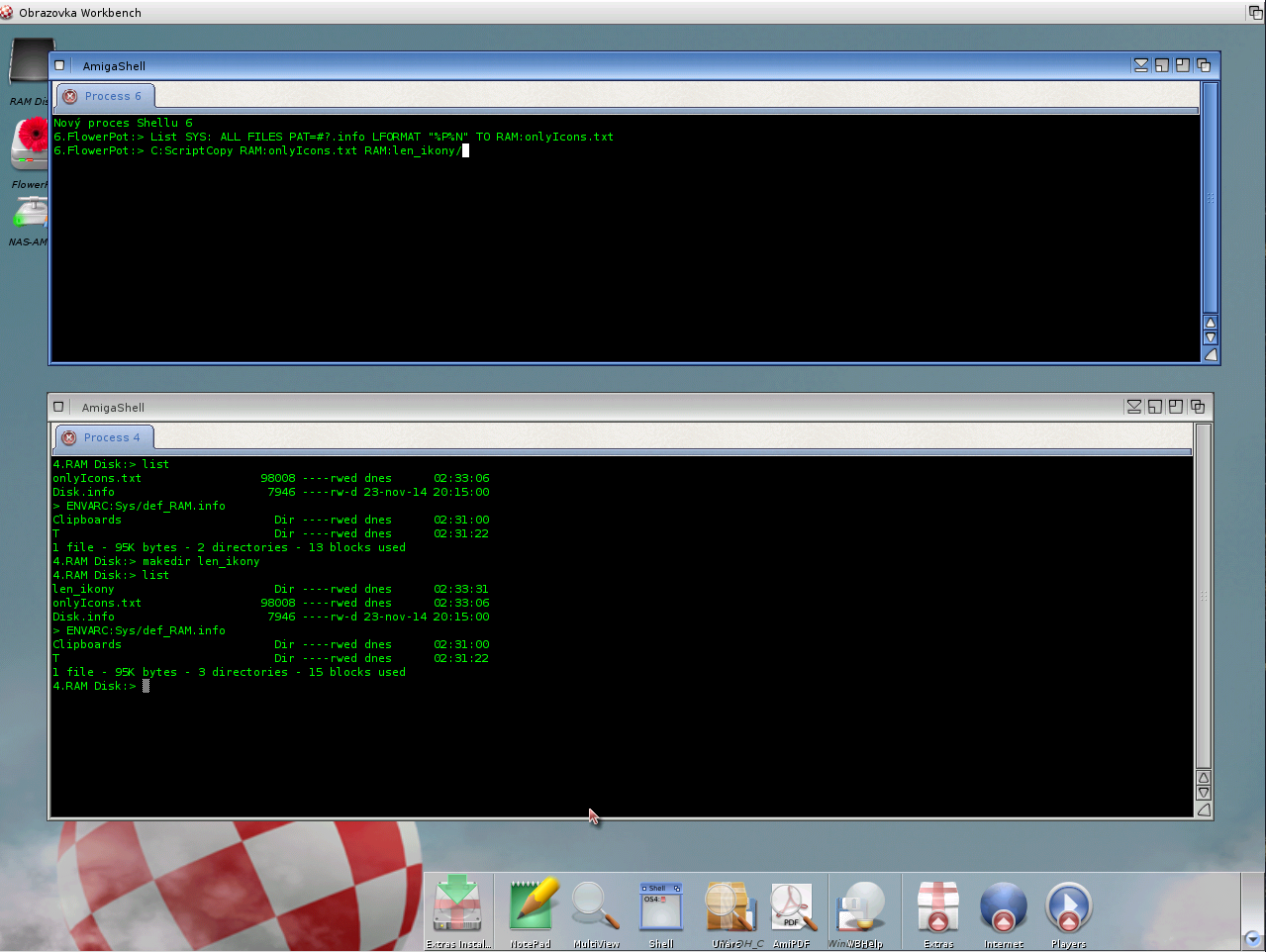
Task: Close the Process 4 tab with red X
Action: click(x=69, y=437)
